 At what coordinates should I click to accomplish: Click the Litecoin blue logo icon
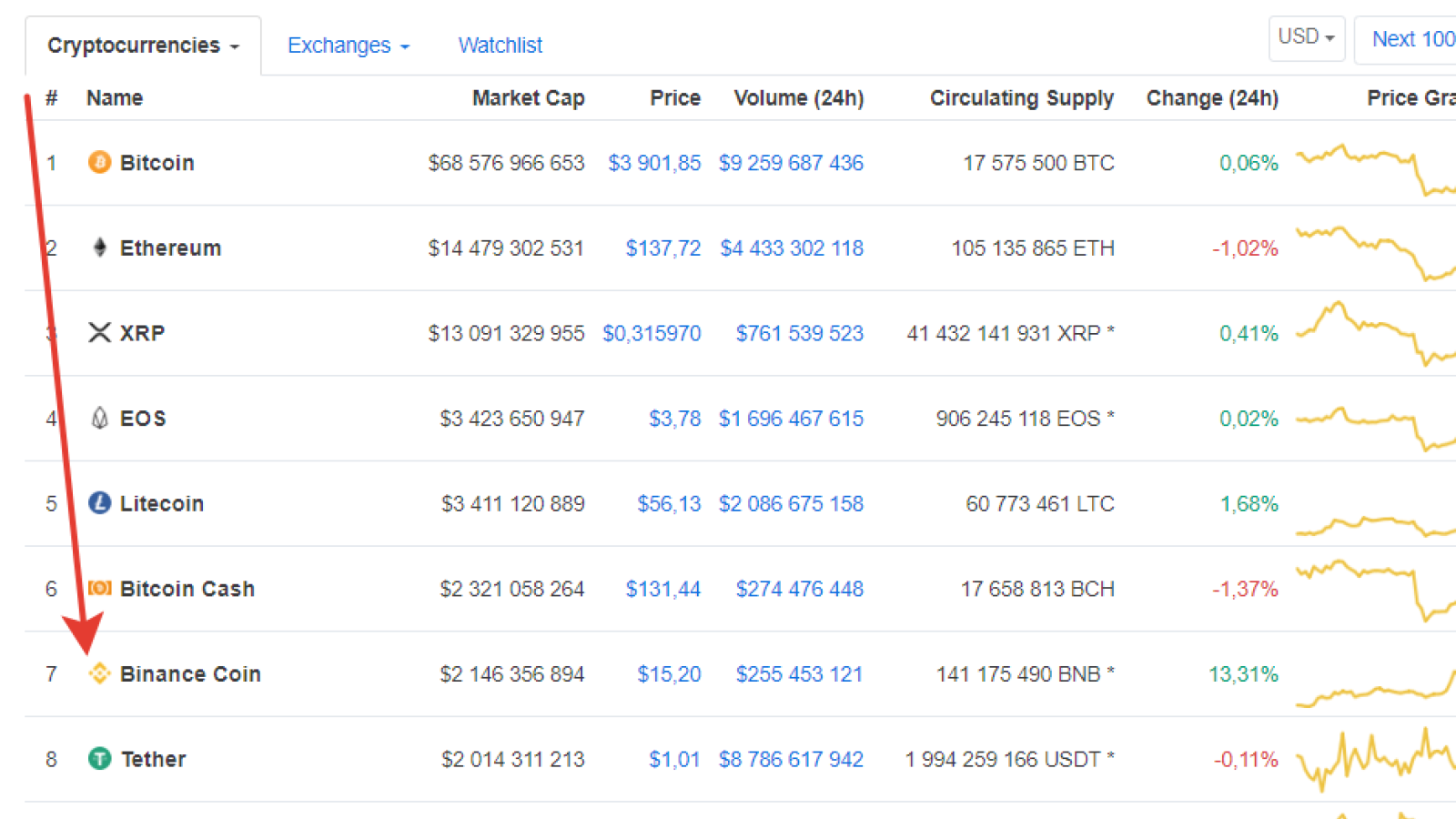pyautogui.click(x=99, y=503)
